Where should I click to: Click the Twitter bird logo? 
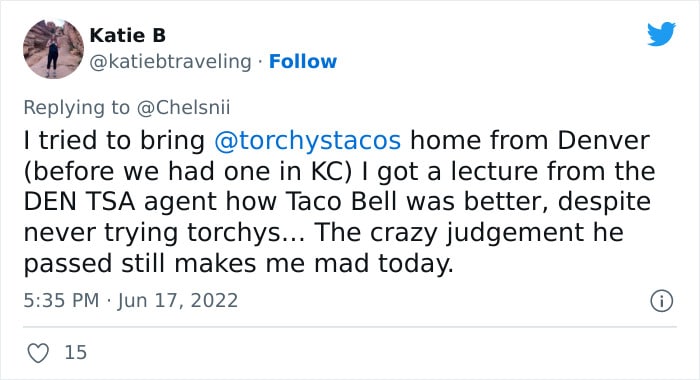(661, 33)
